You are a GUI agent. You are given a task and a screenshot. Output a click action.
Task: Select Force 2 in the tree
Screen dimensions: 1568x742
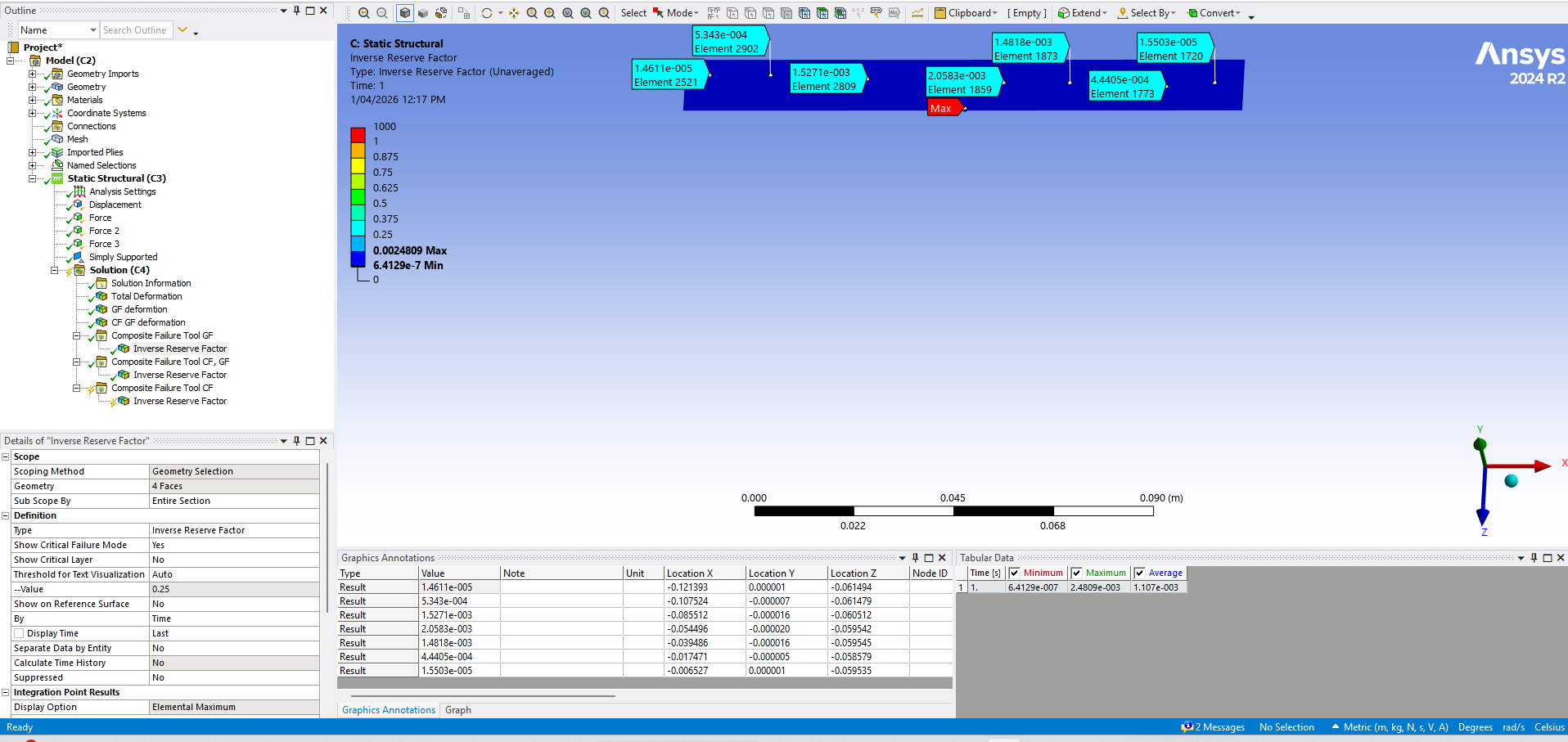tap(104, 231)
